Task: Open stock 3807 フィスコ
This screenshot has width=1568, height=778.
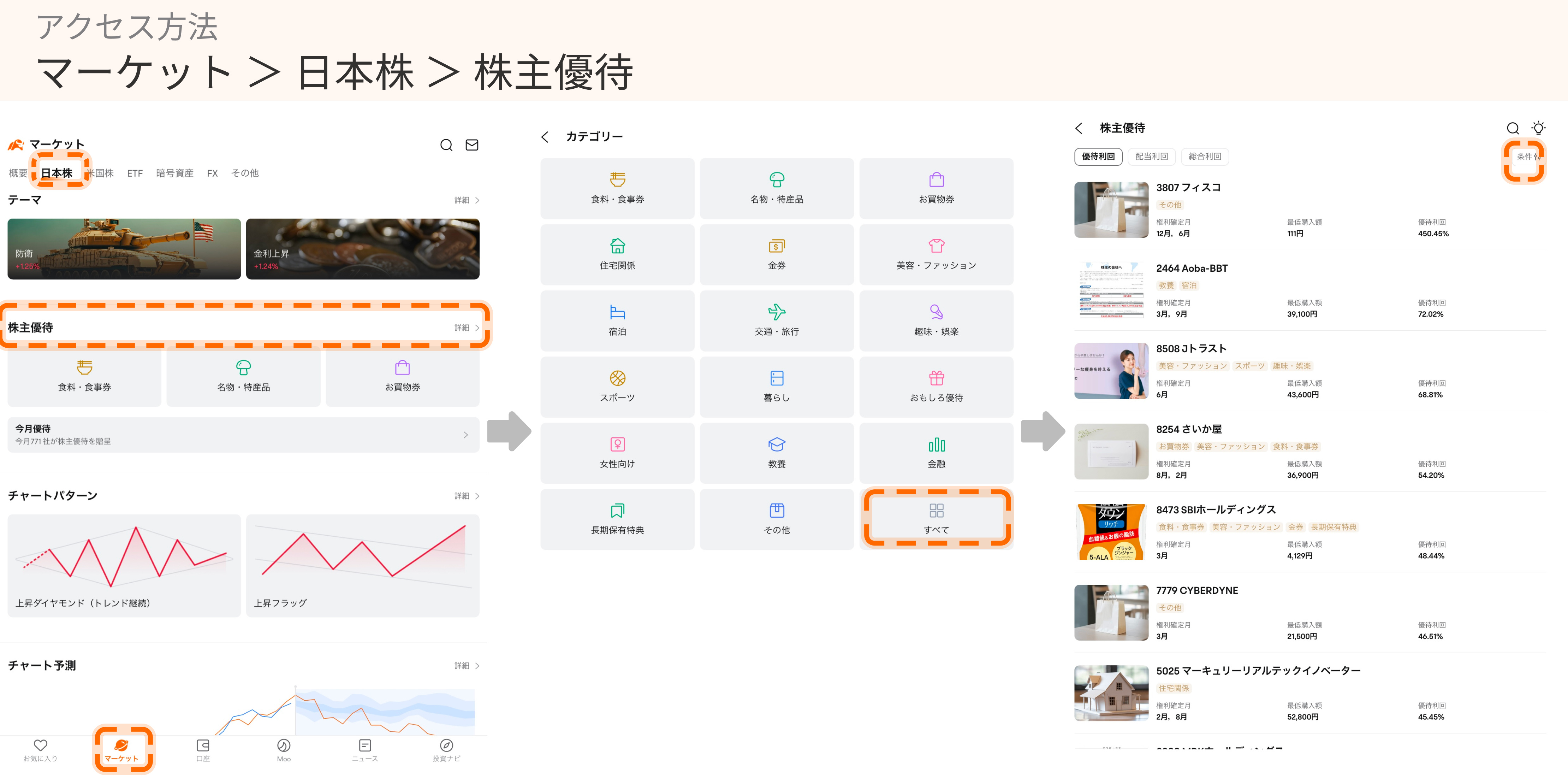Action: coord(1310,210)
